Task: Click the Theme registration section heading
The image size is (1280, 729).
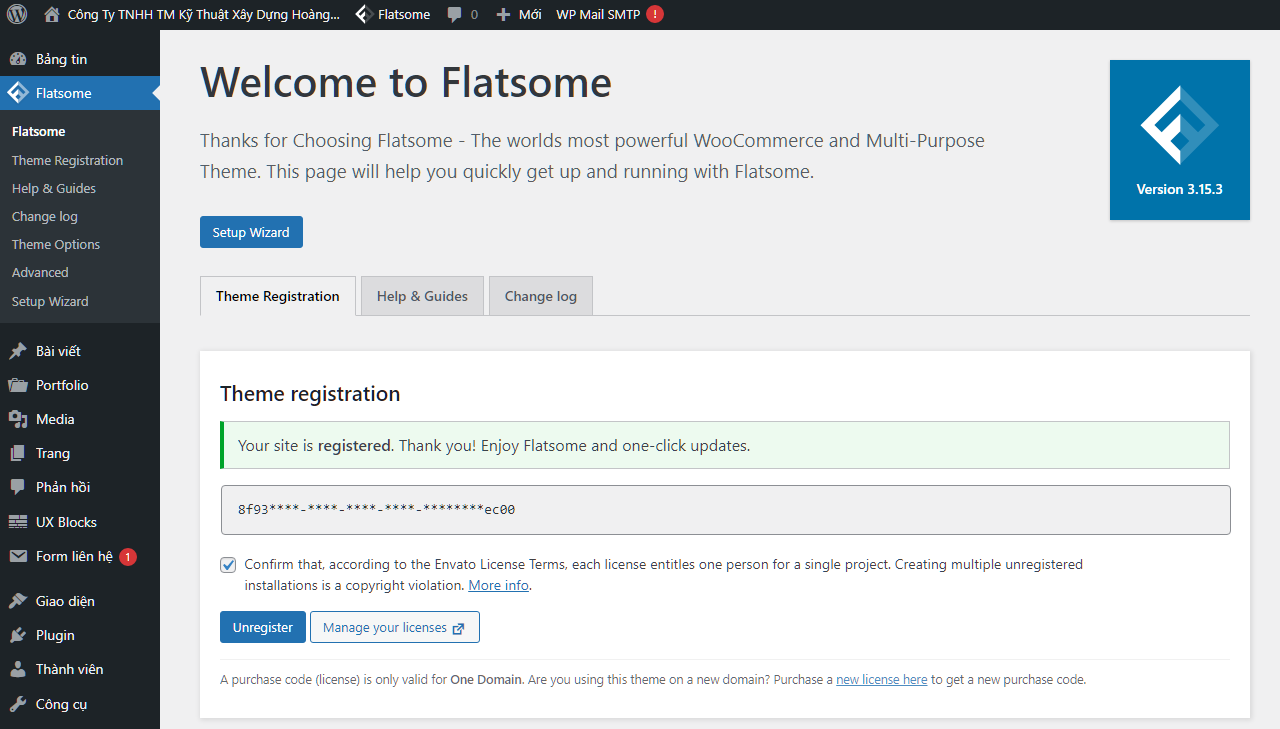Action: 310,394
